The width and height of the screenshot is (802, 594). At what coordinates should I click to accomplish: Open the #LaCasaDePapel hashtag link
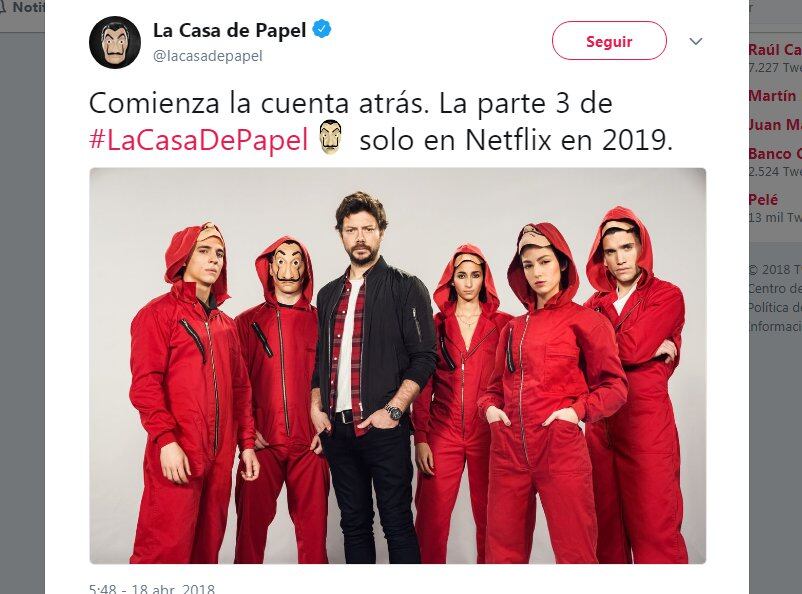(x=198, y=139)
